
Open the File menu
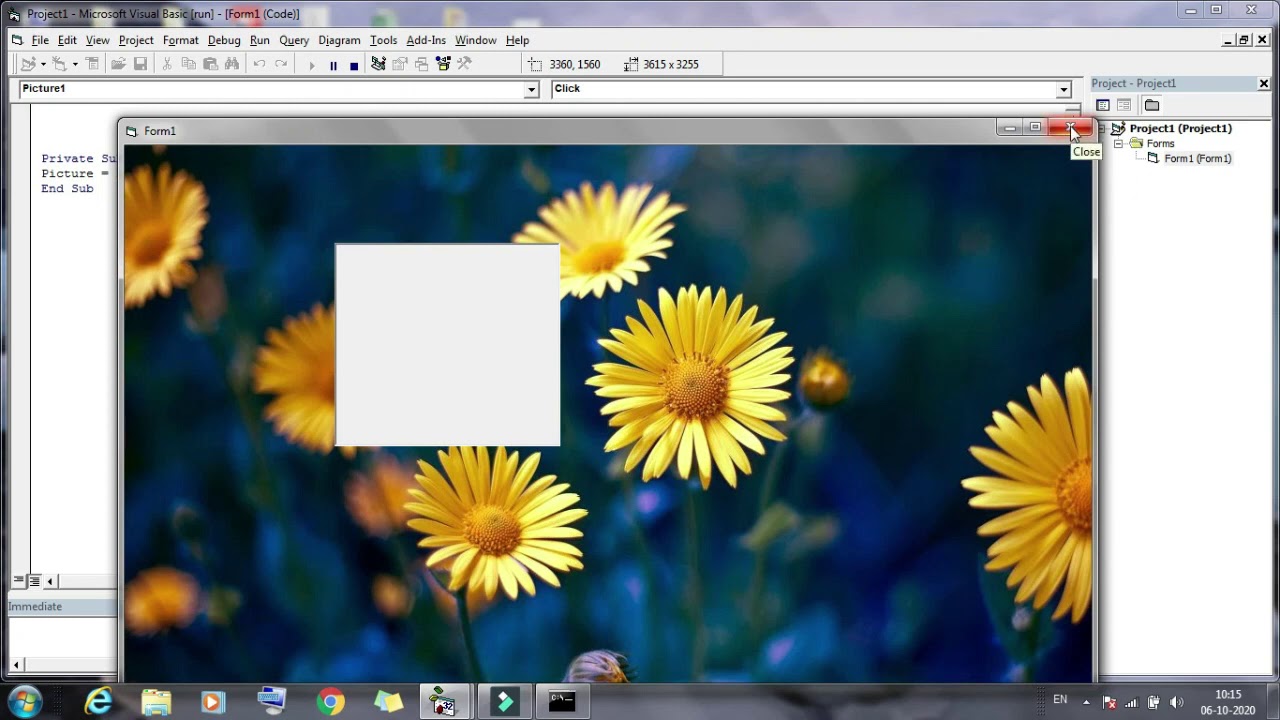(40, 40)
